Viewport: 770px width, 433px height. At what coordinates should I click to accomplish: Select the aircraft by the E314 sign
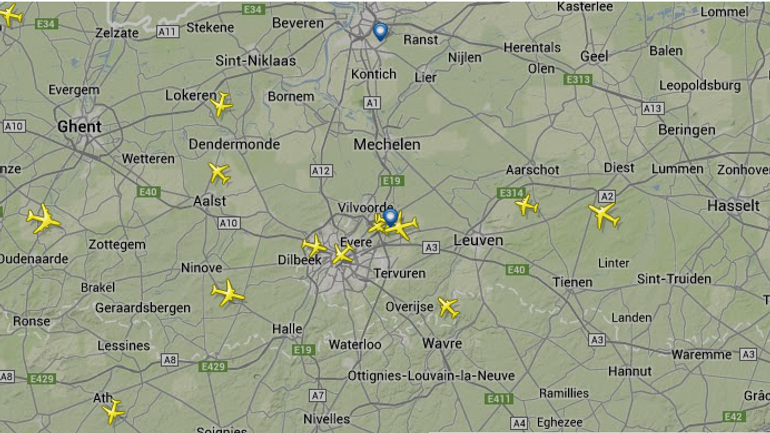[x=527, y=205]
